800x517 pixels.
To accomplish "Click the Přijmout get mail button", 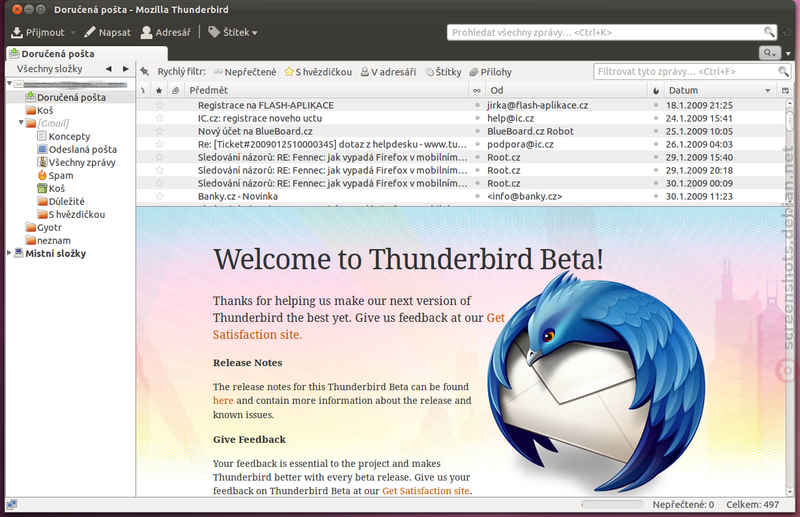I will [x=38, y=32].
